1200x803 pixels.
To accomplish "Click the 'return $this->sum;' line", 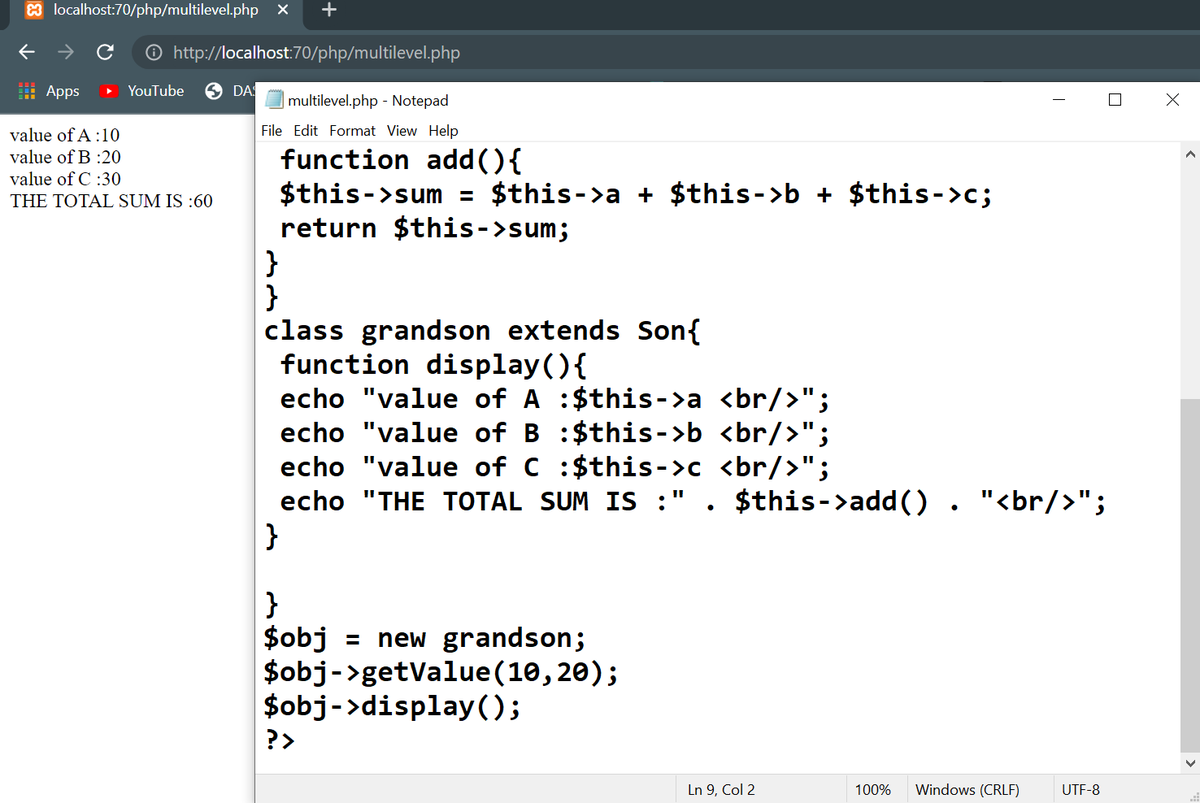I will 425,228.
